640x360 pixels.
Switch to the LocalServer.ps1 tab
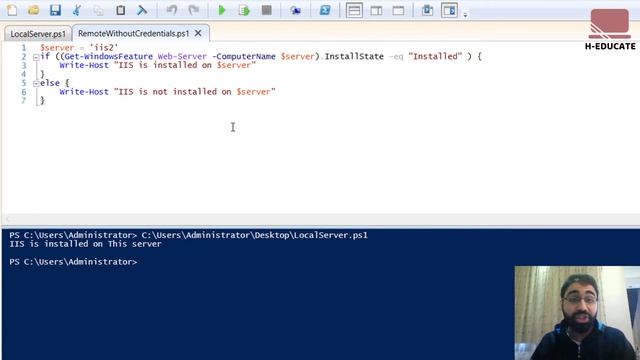(x=38, y=34)
